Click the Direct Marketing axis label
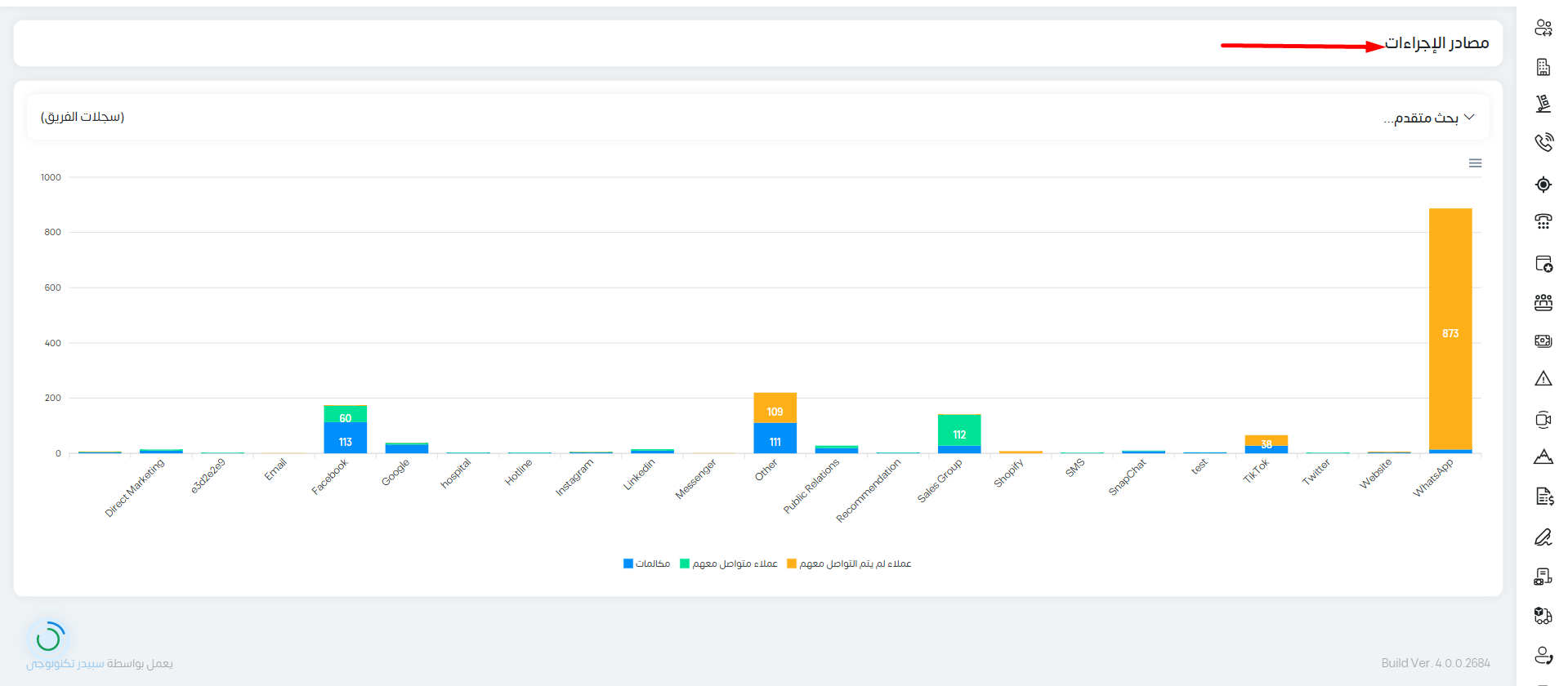Viewport: 1568px width, 686px height. (134, 488)
